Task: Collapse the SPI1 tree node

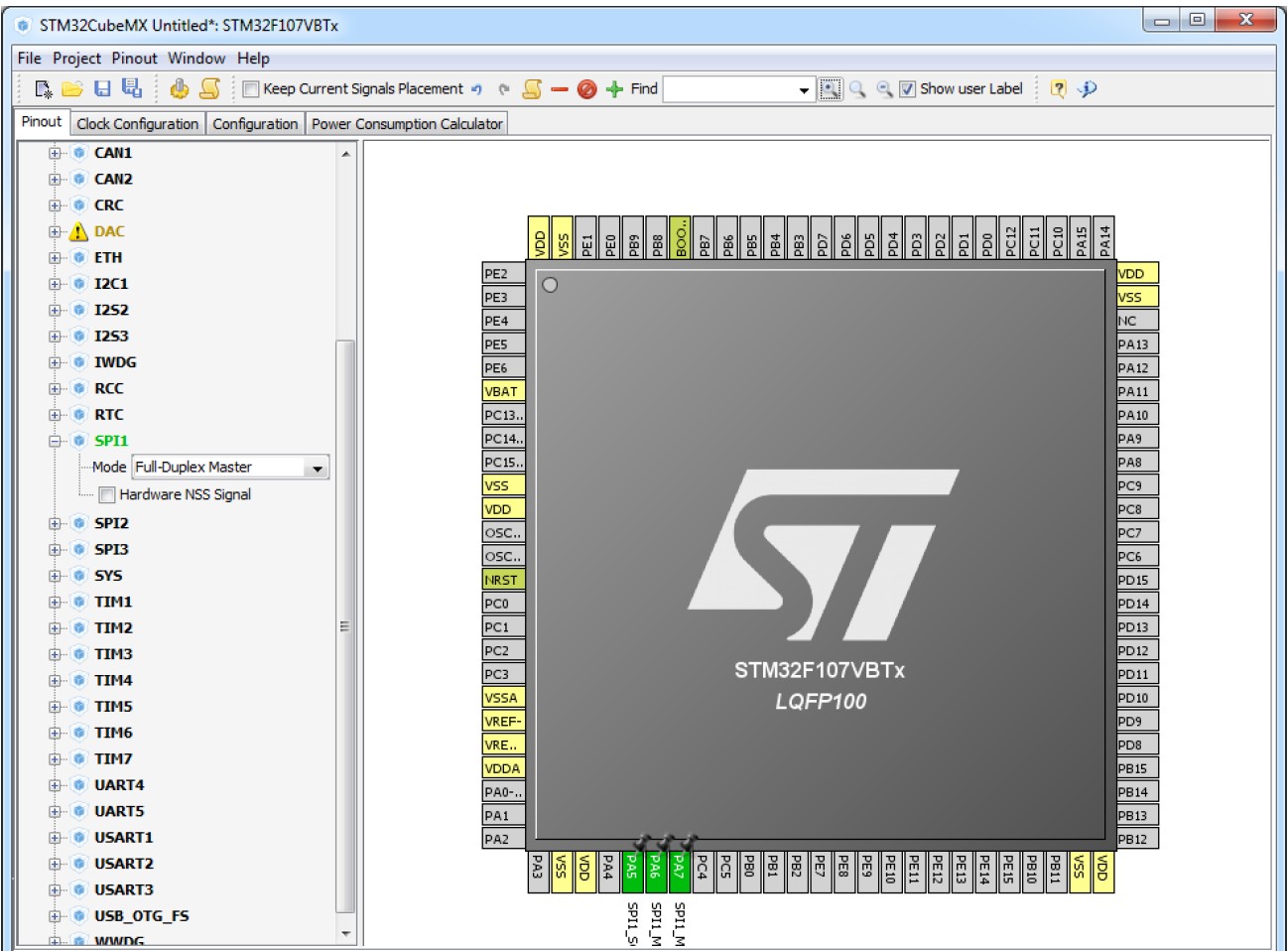Action: [56, 442]
